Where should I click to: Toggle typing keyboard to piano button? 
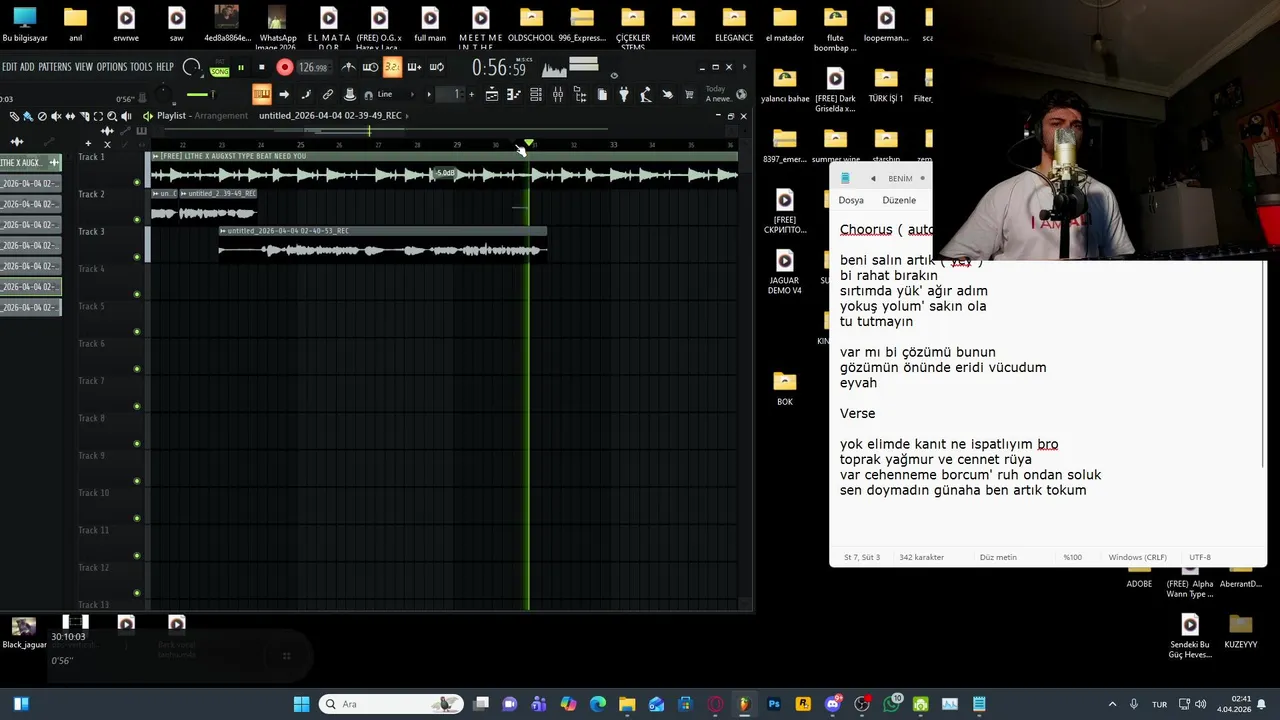click(x=262, y=94)
